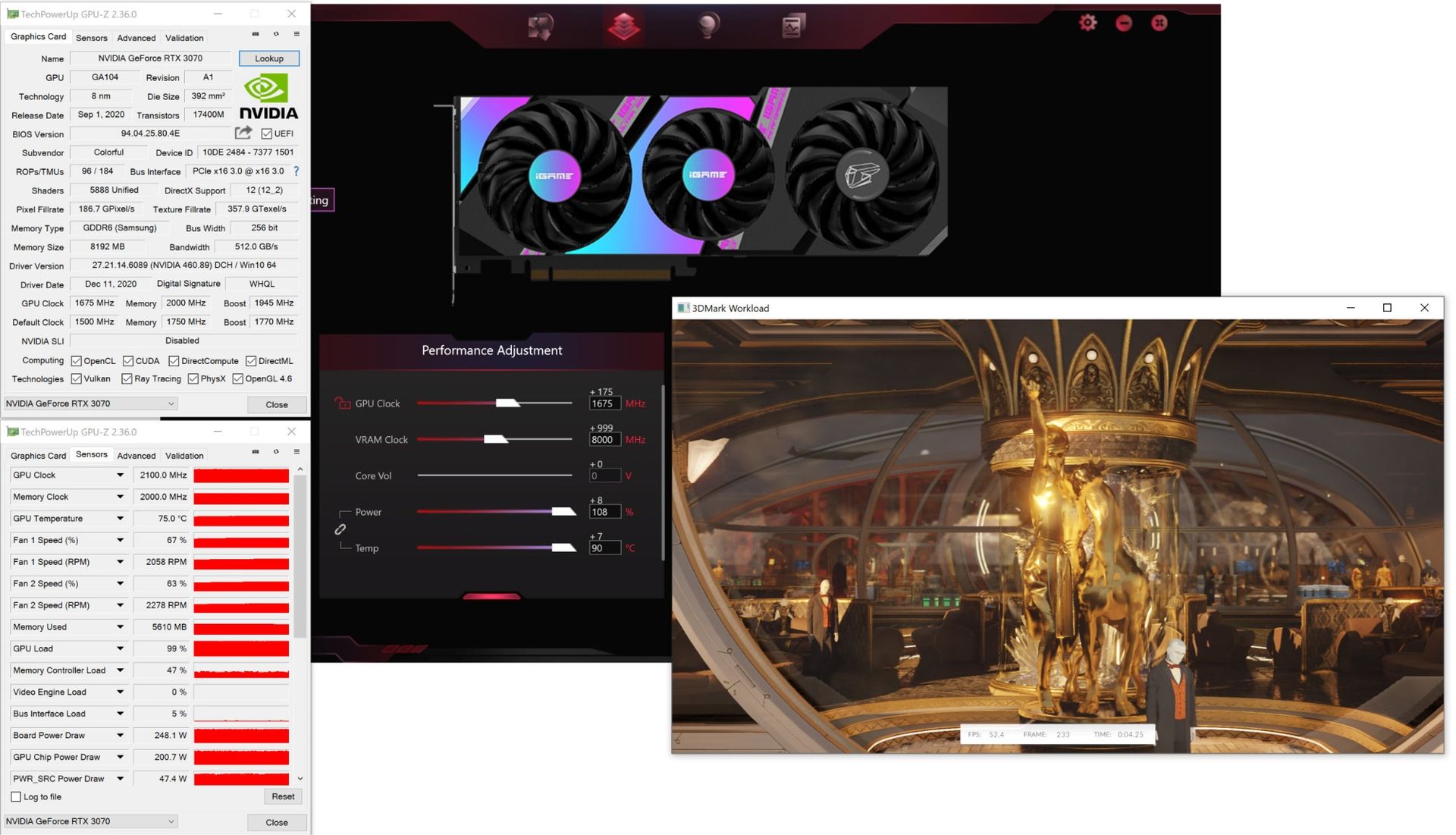This screenshot has height=835, width=1456.
Task: Toggle the Ray Tracing technology checkbox
Action: pos(127,378)
